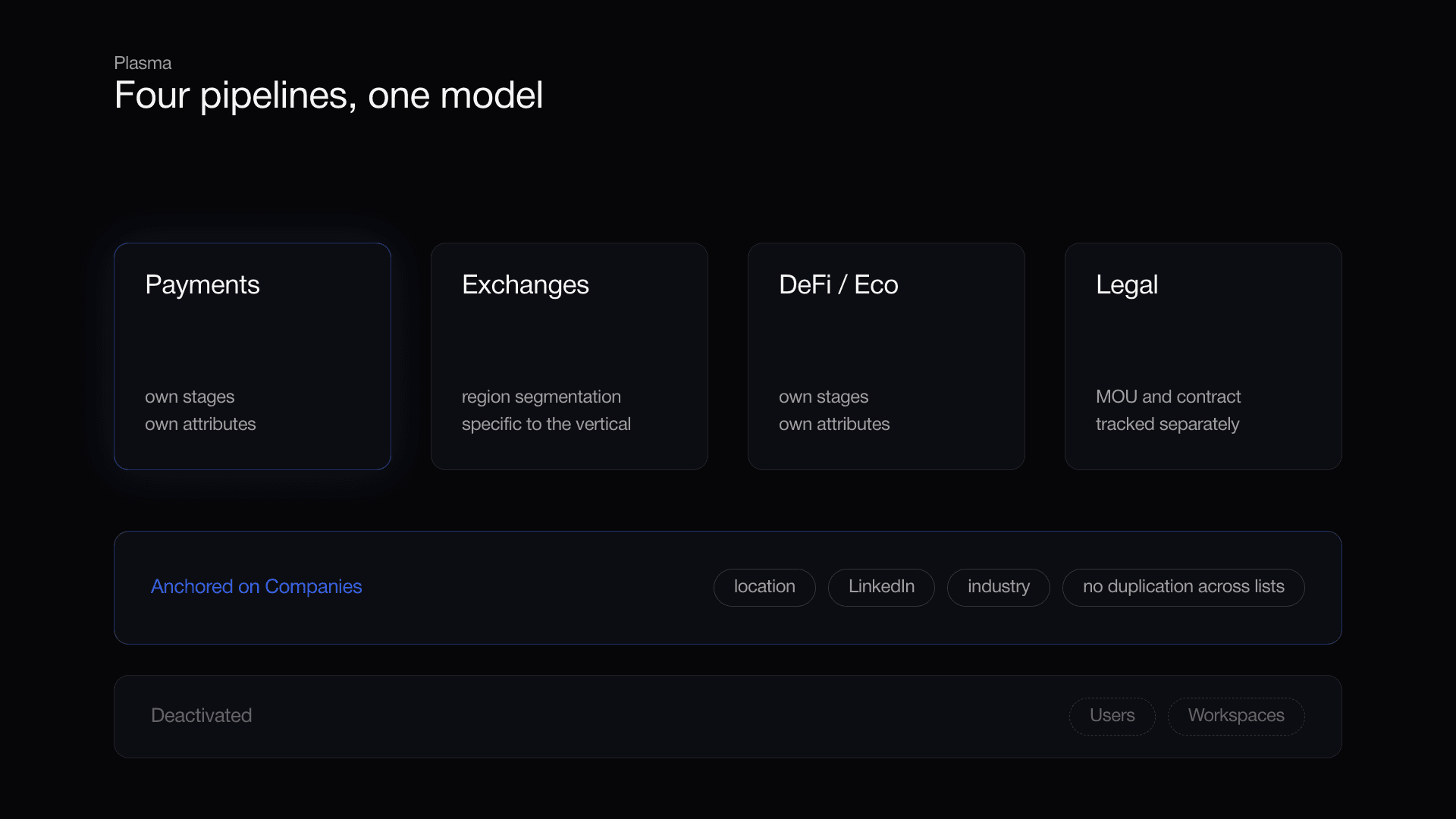Click the Exchanges card title text

click(526, 285)
